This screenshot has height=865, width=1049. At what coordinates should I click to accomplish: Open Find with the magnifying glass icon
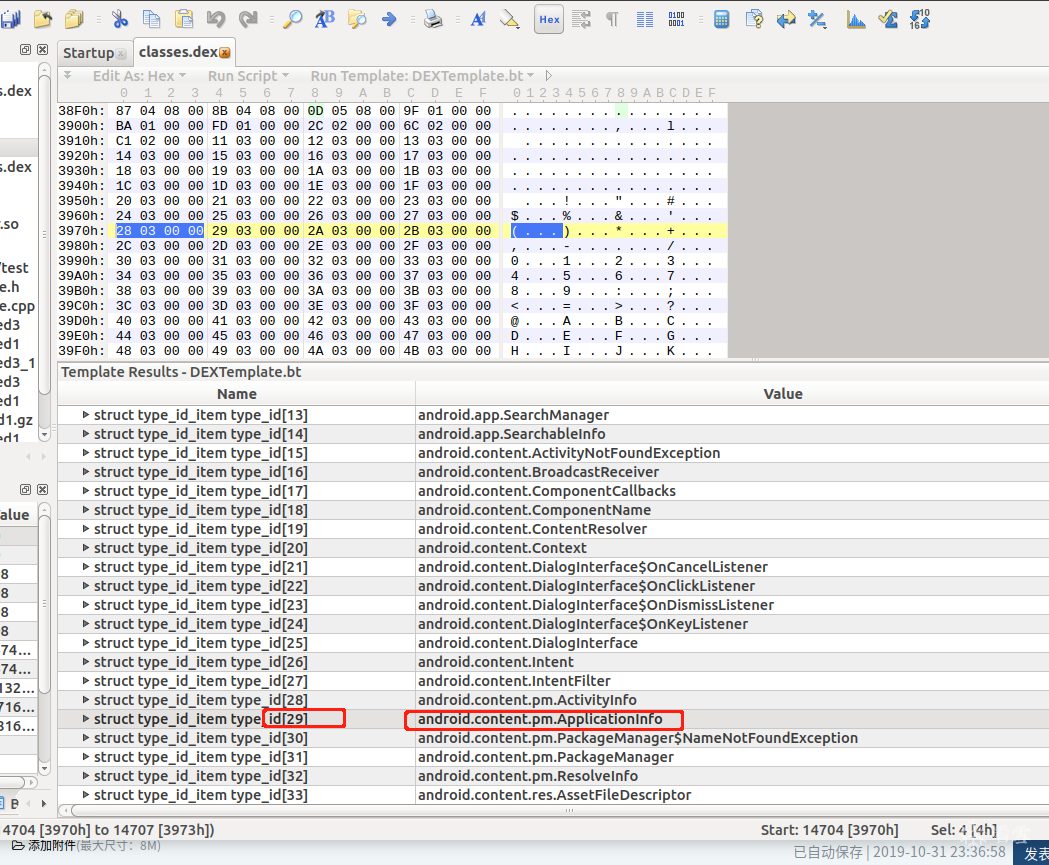click(292, 19)
